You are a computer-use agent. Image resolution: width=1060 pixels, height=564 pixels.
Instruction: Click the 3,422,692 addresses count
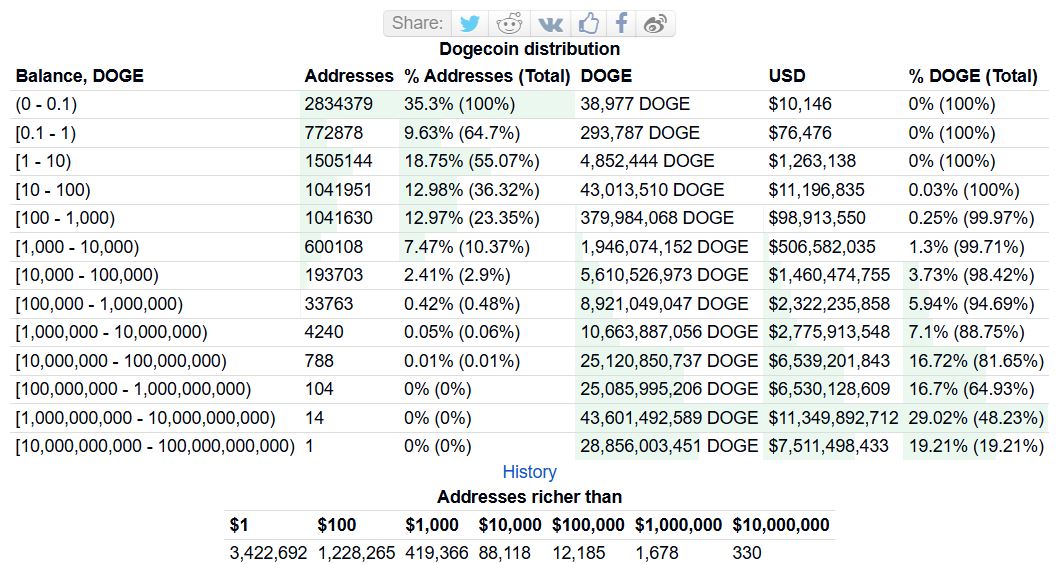click(x=268, y=553)
